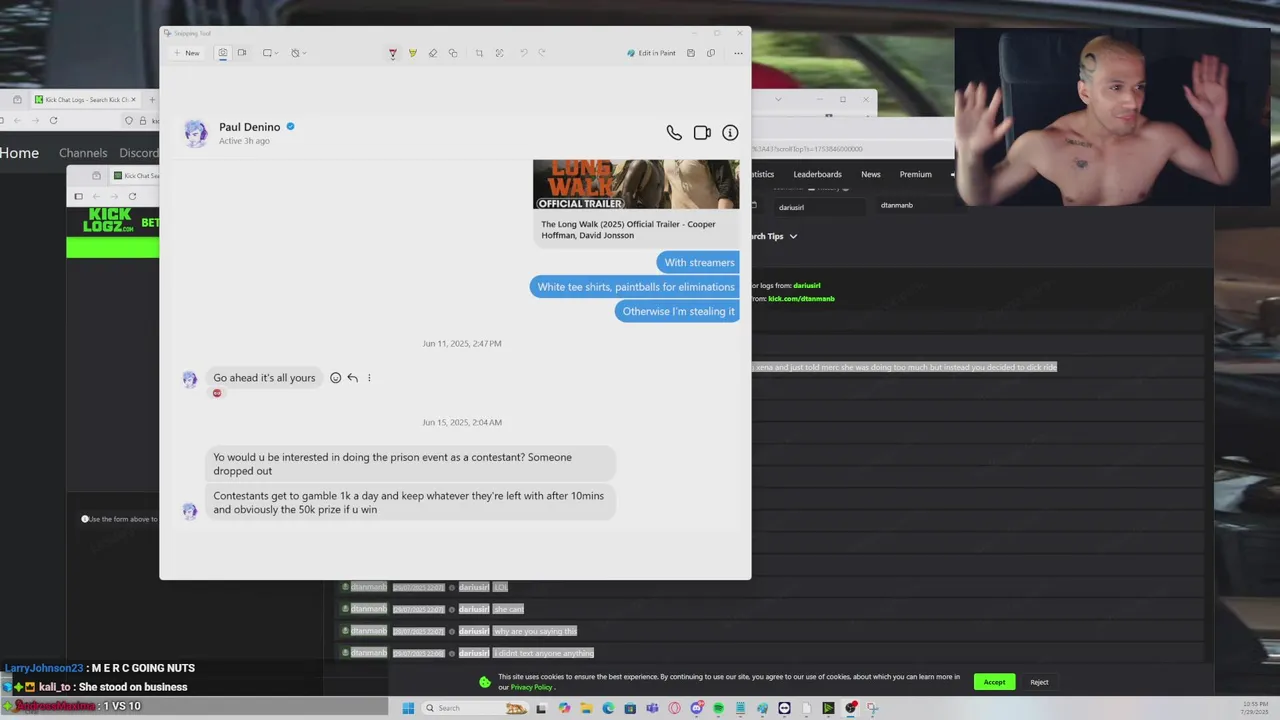Click the dtanmanb channel search field

(920, 205)
